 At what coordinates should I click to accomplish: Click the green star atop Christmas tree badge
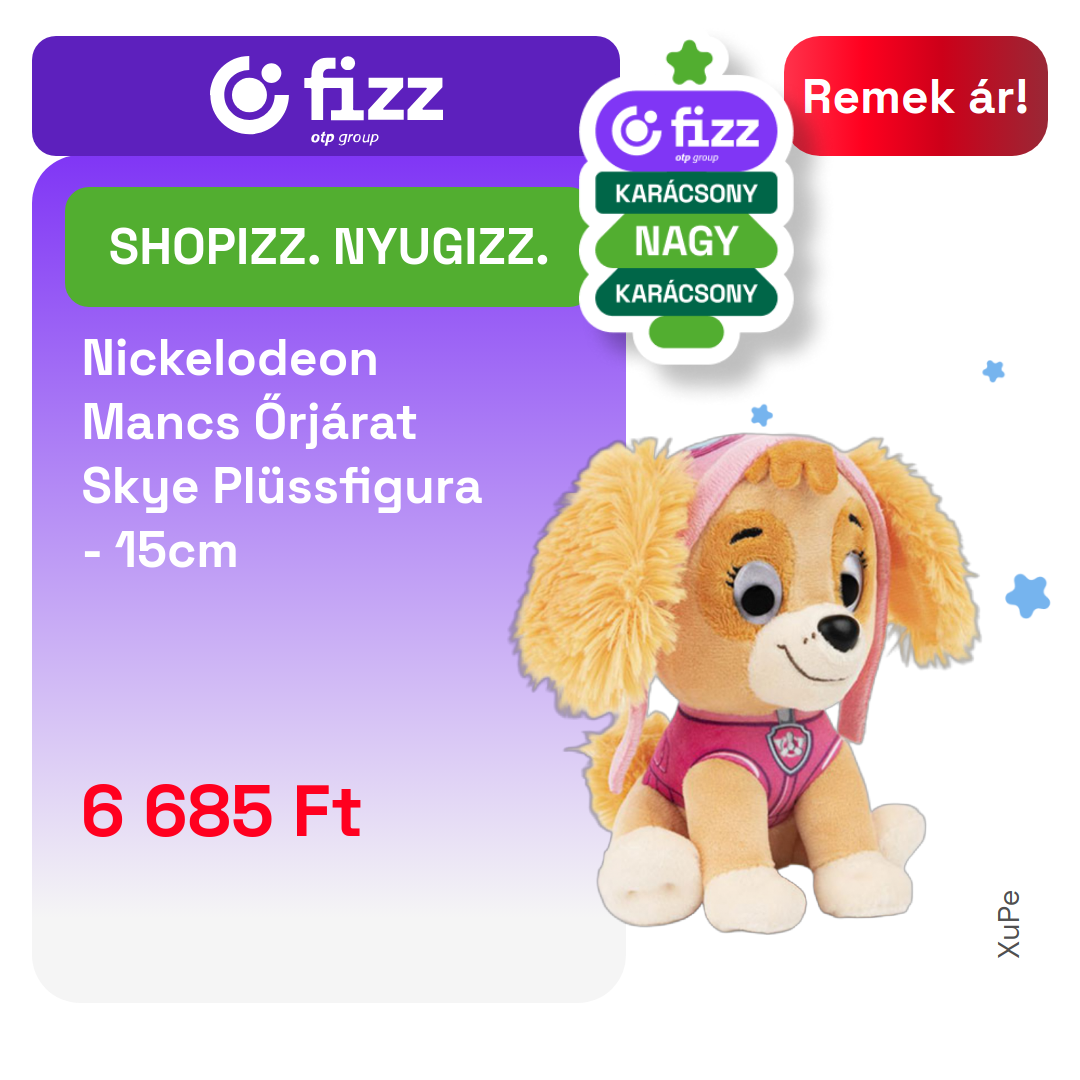(689, 63)
